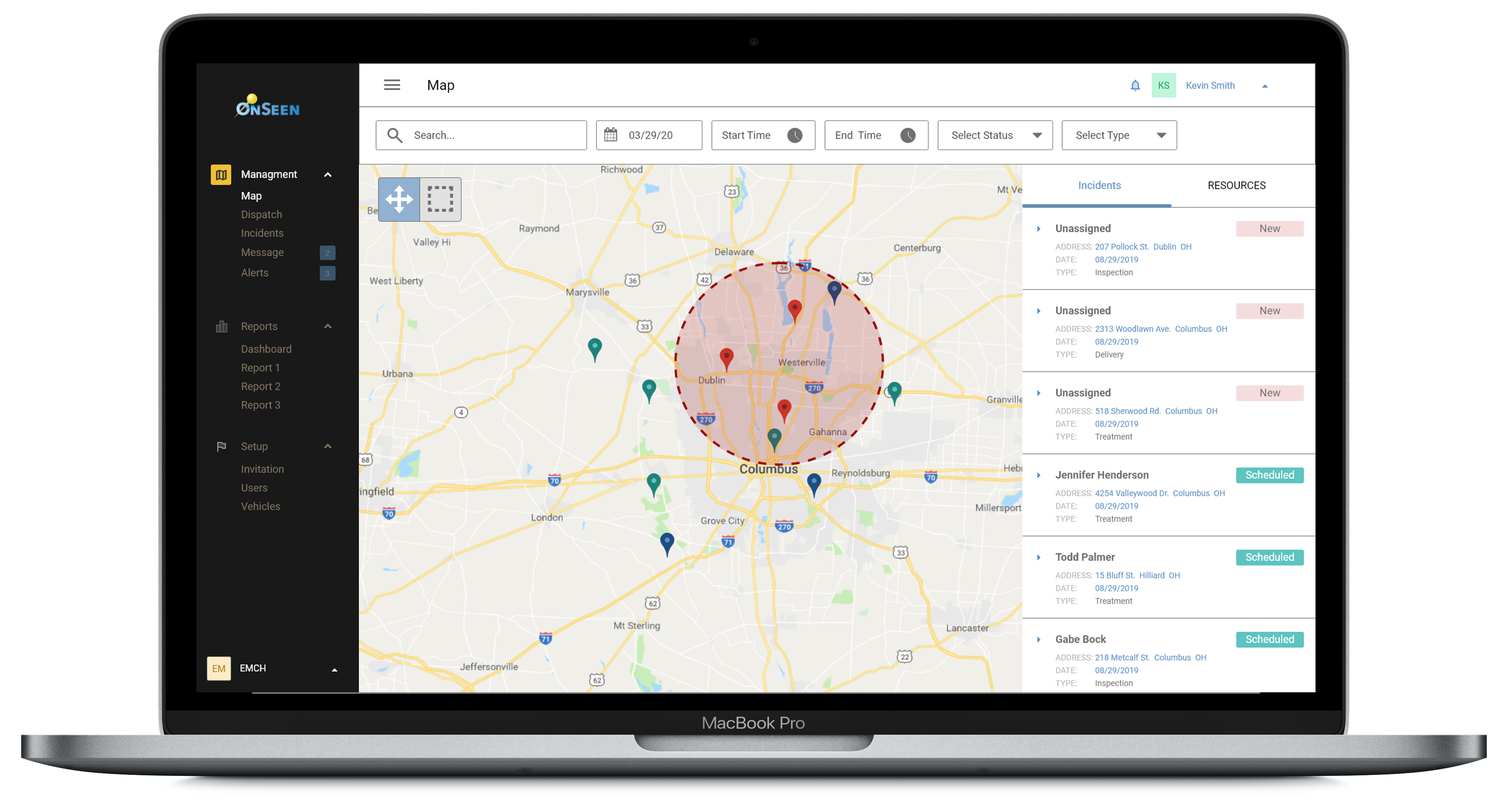The image size is (1512, 806).
Task: Click the Search input field
Action: click(481, 135)
